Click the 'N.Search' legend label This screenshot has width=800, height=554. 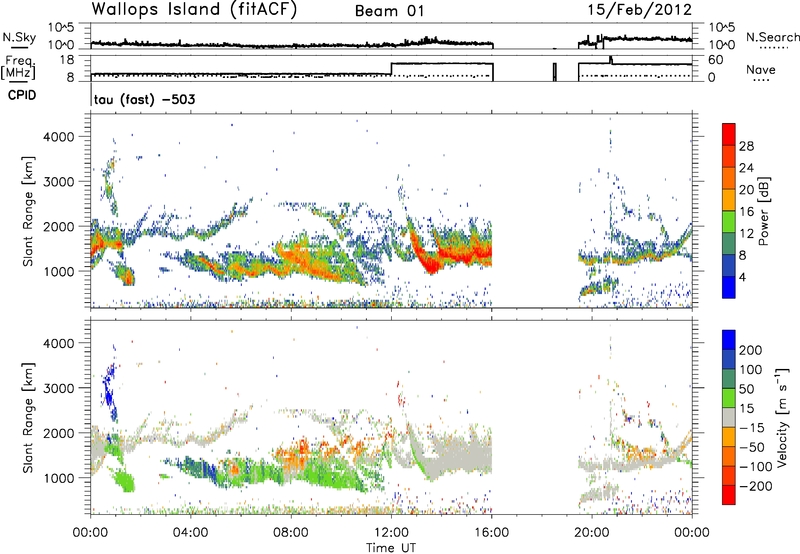coord(772,37)
